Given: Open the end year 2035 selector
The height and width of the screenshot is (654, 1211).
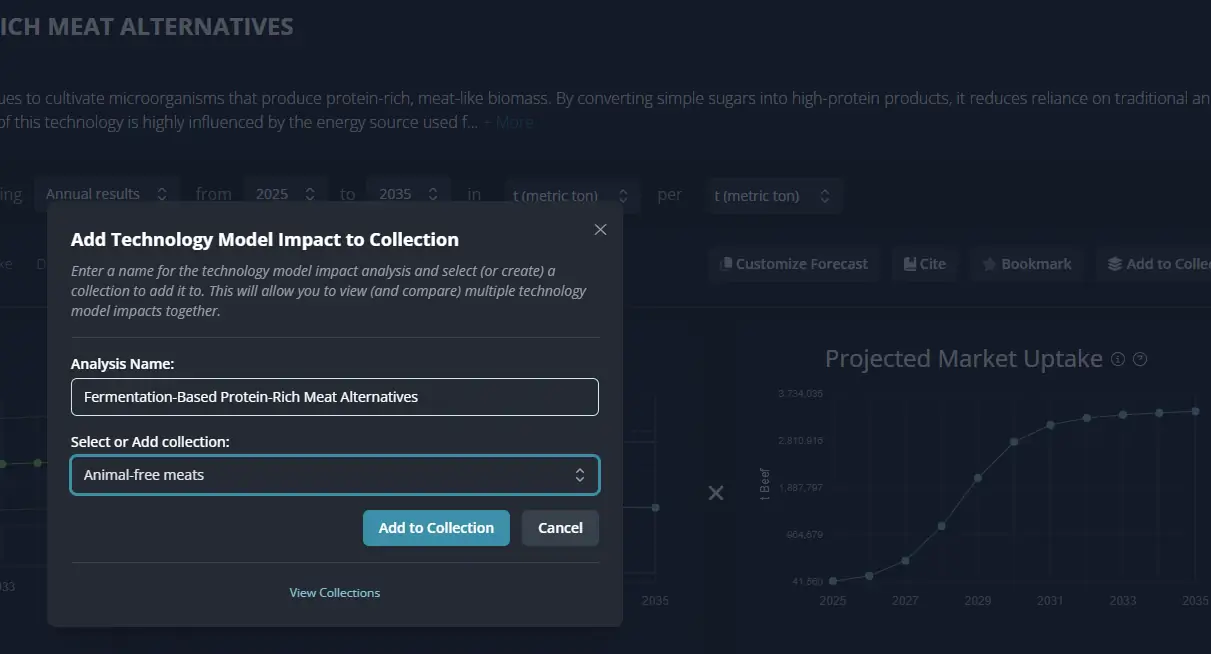Looking at the screenshot, I should pos(407,194).
